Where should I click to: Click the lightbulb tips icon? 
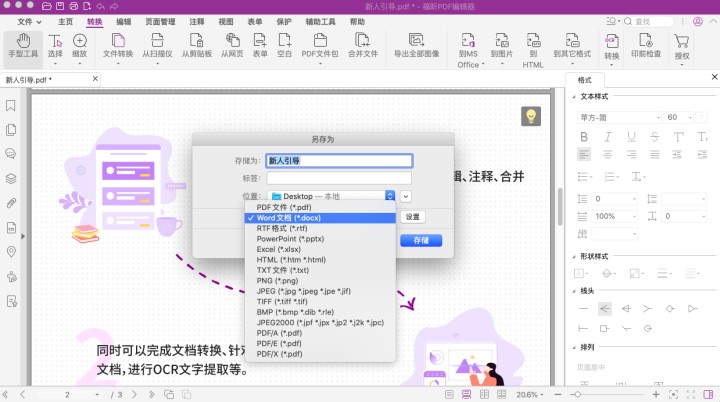point(531,117)
